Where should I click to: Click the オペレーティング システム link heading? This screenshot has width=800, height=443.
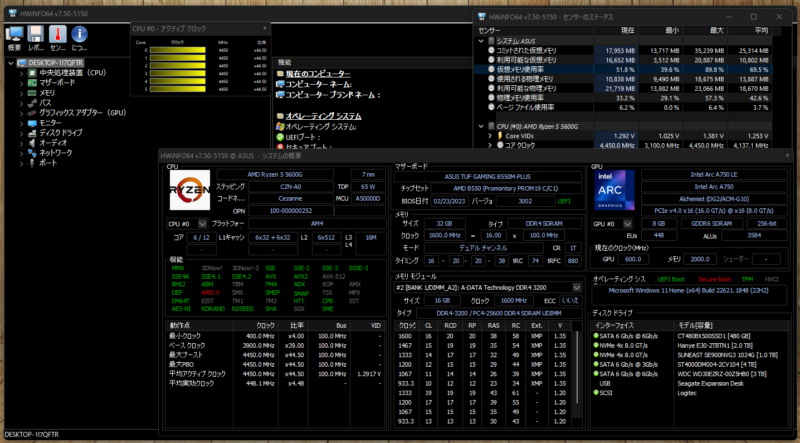click(323, 116)
